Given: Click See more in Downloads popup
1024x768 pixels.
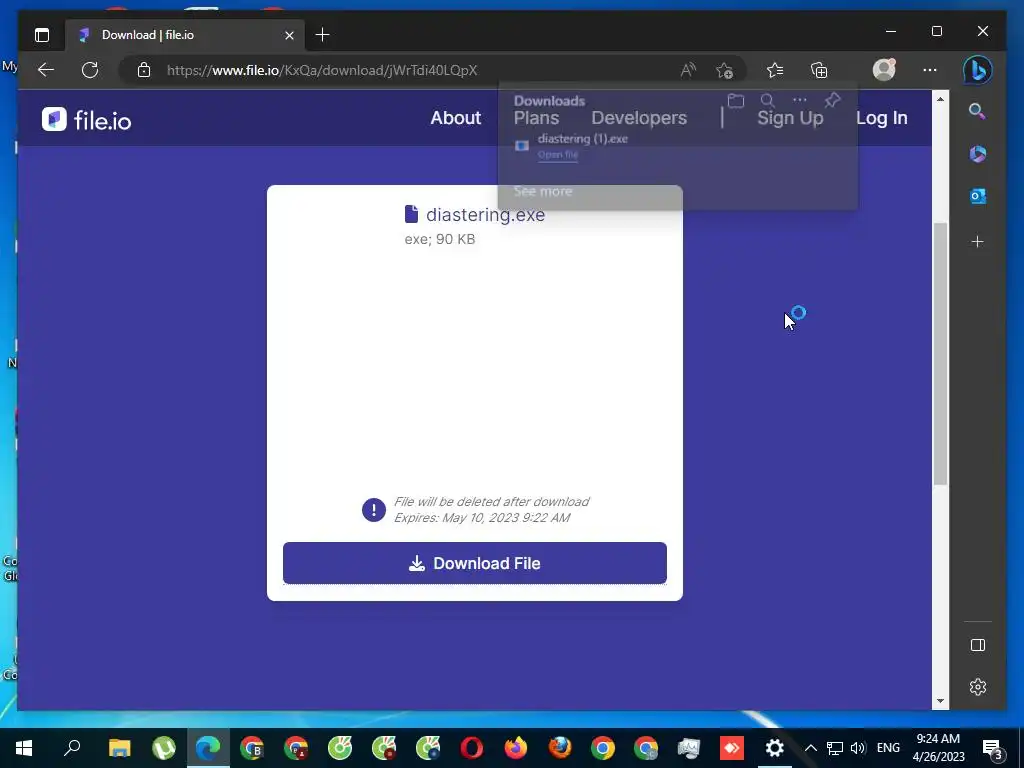Looking at the screenshot, I should coord(543,191).
